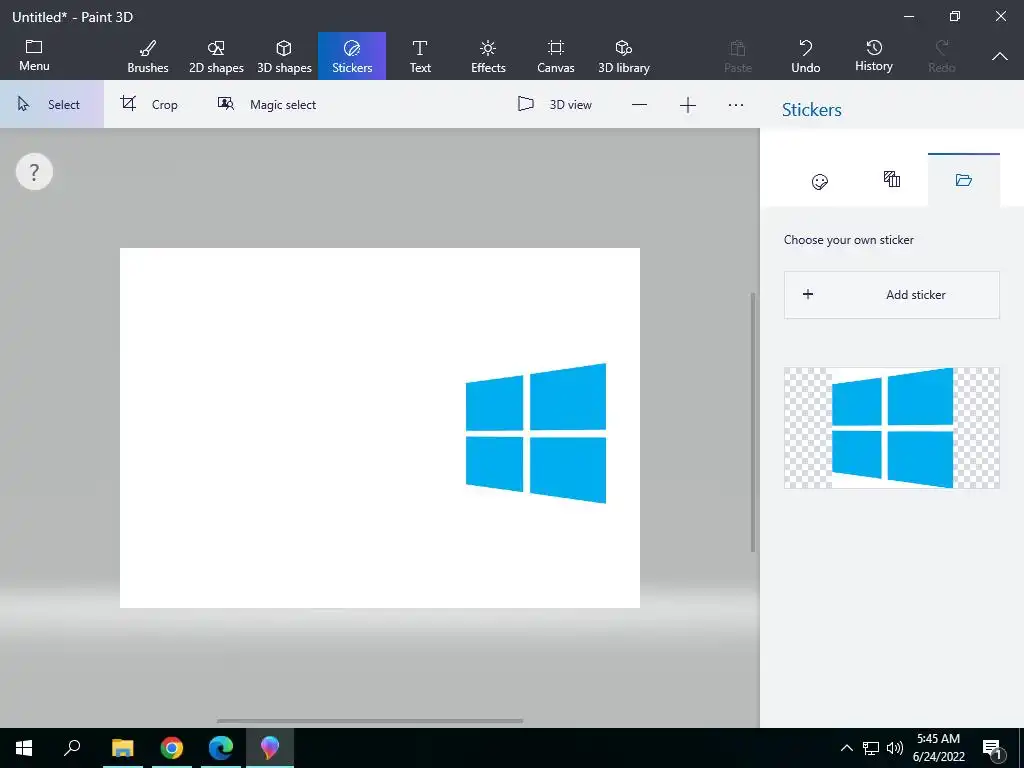Open the History panel
Viewport: 1024px width, 768px height.
tap(874, 56)
